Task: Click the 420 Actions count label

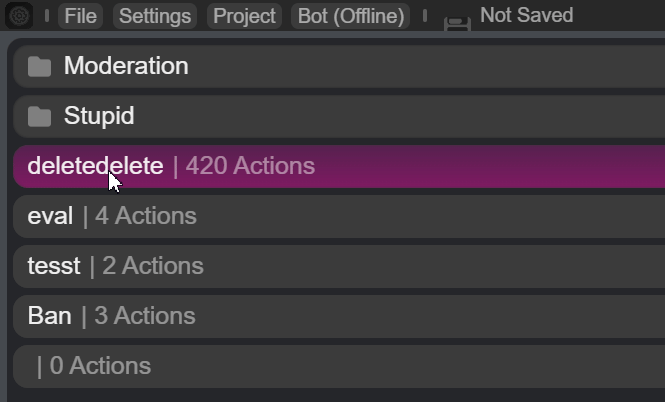Action: (250, 165)
